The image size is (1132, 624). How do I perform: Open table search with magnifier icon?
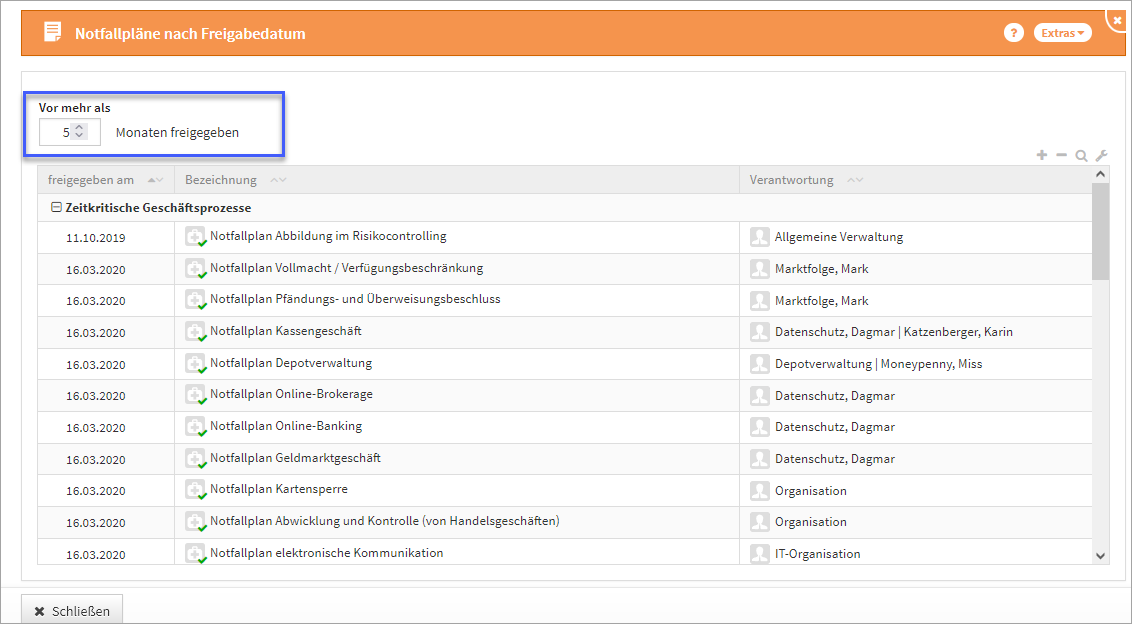tap(1081, 155)
